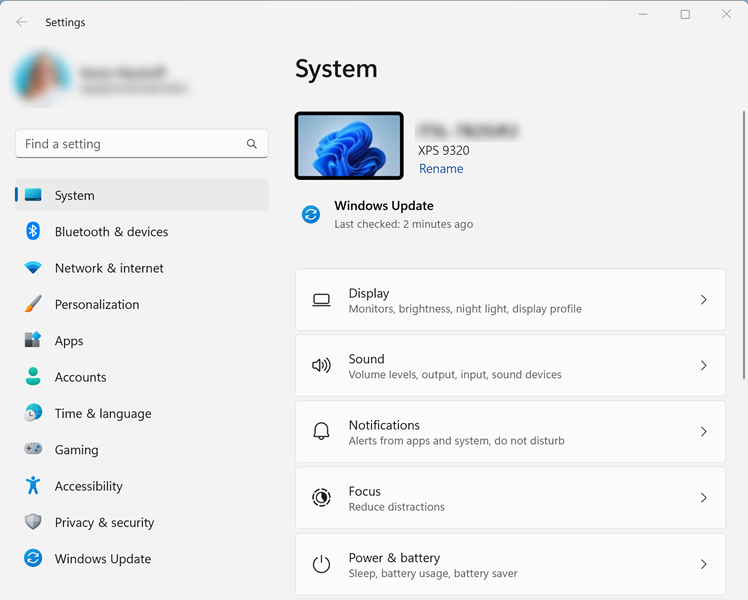Click the Find a setting search field
748x600 pixels.
click(130, 144)
